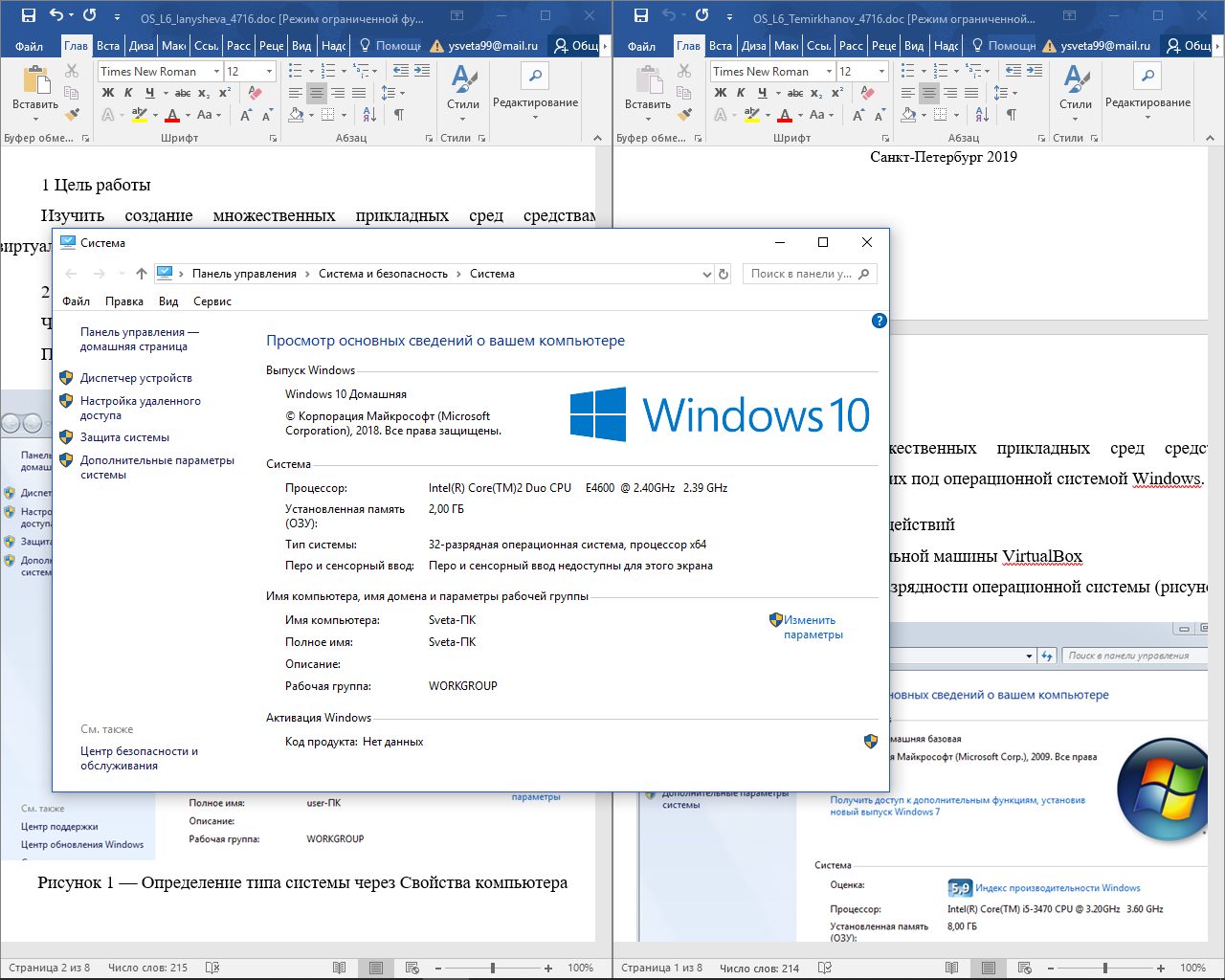Screen dimensions: 1225x980
Task: Open the Файл tab in left Word window
Action: [x=29, y=46]
